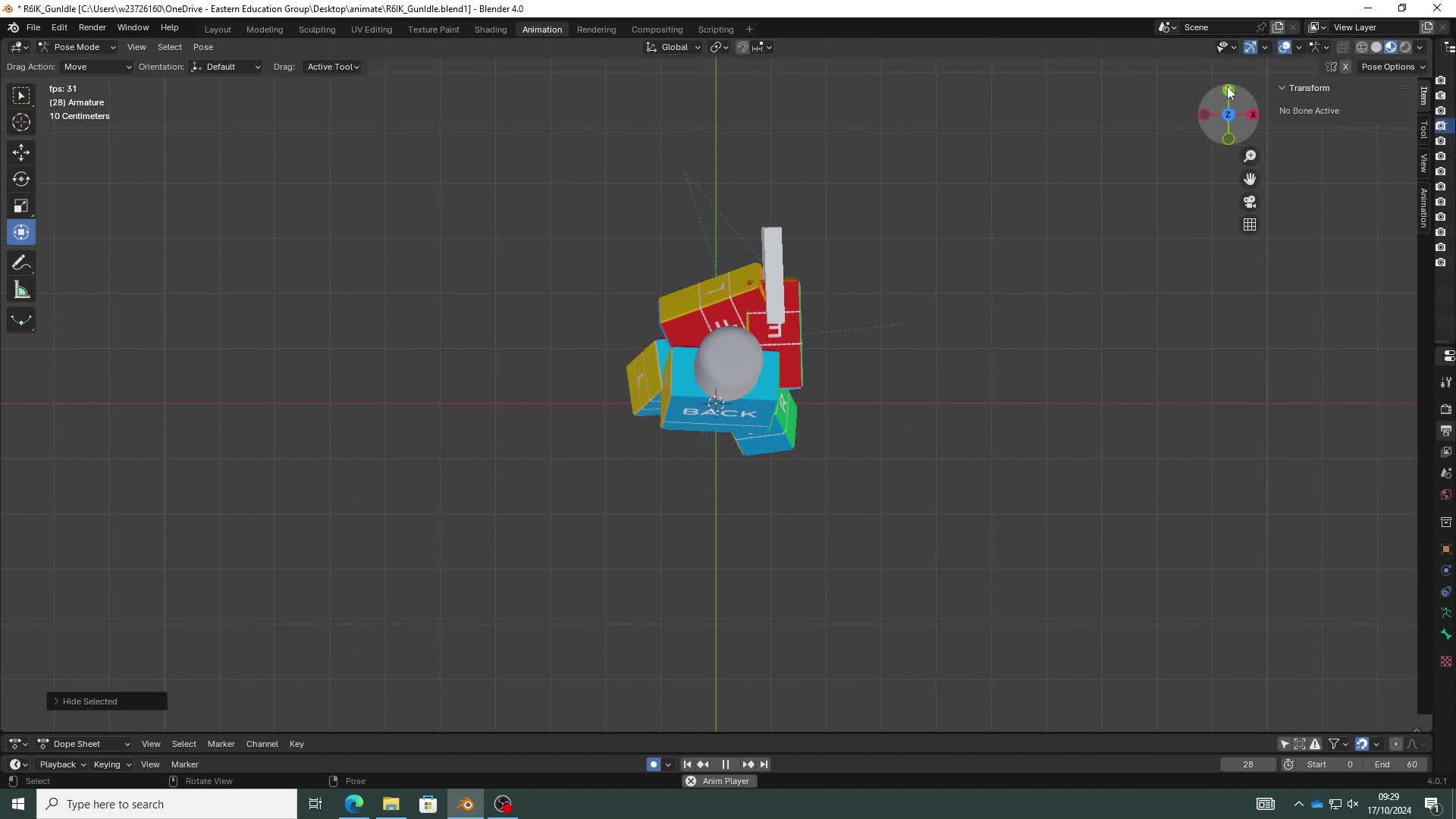This screenshot has height=819, width=1456.
Task: Pause the animation playback
Action: click(725, 764)
